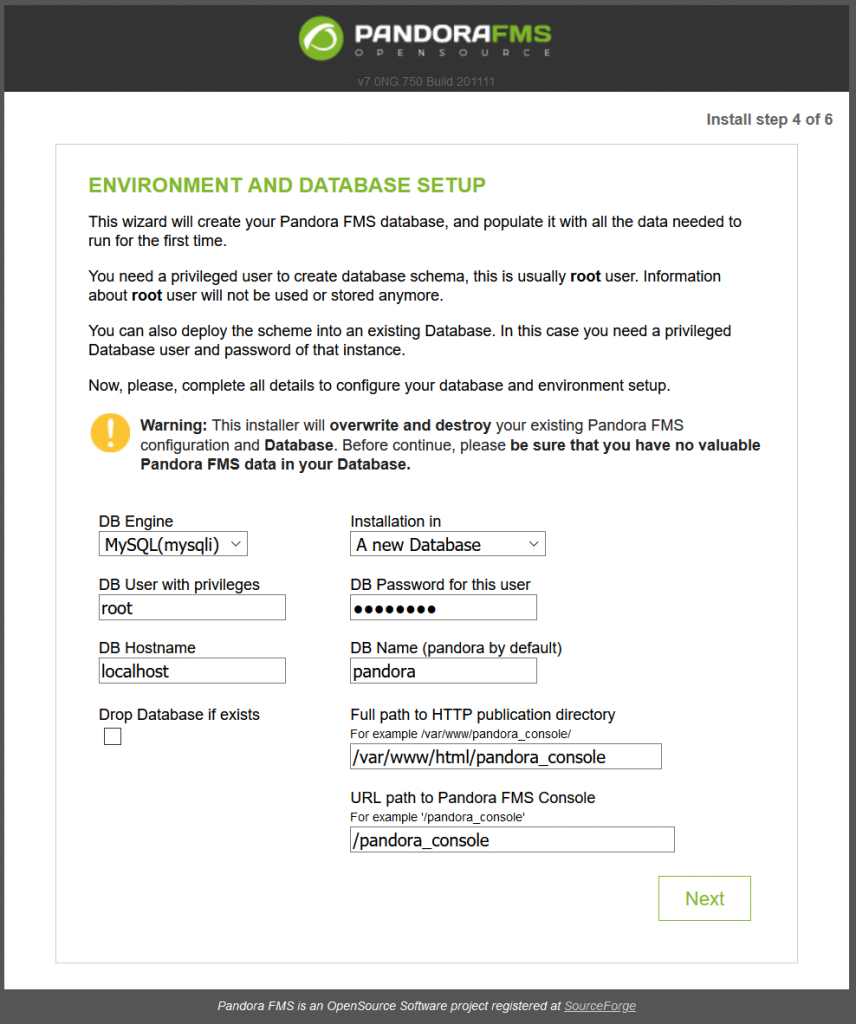Click the Drop Database if exists label

[x=179, y=714]
